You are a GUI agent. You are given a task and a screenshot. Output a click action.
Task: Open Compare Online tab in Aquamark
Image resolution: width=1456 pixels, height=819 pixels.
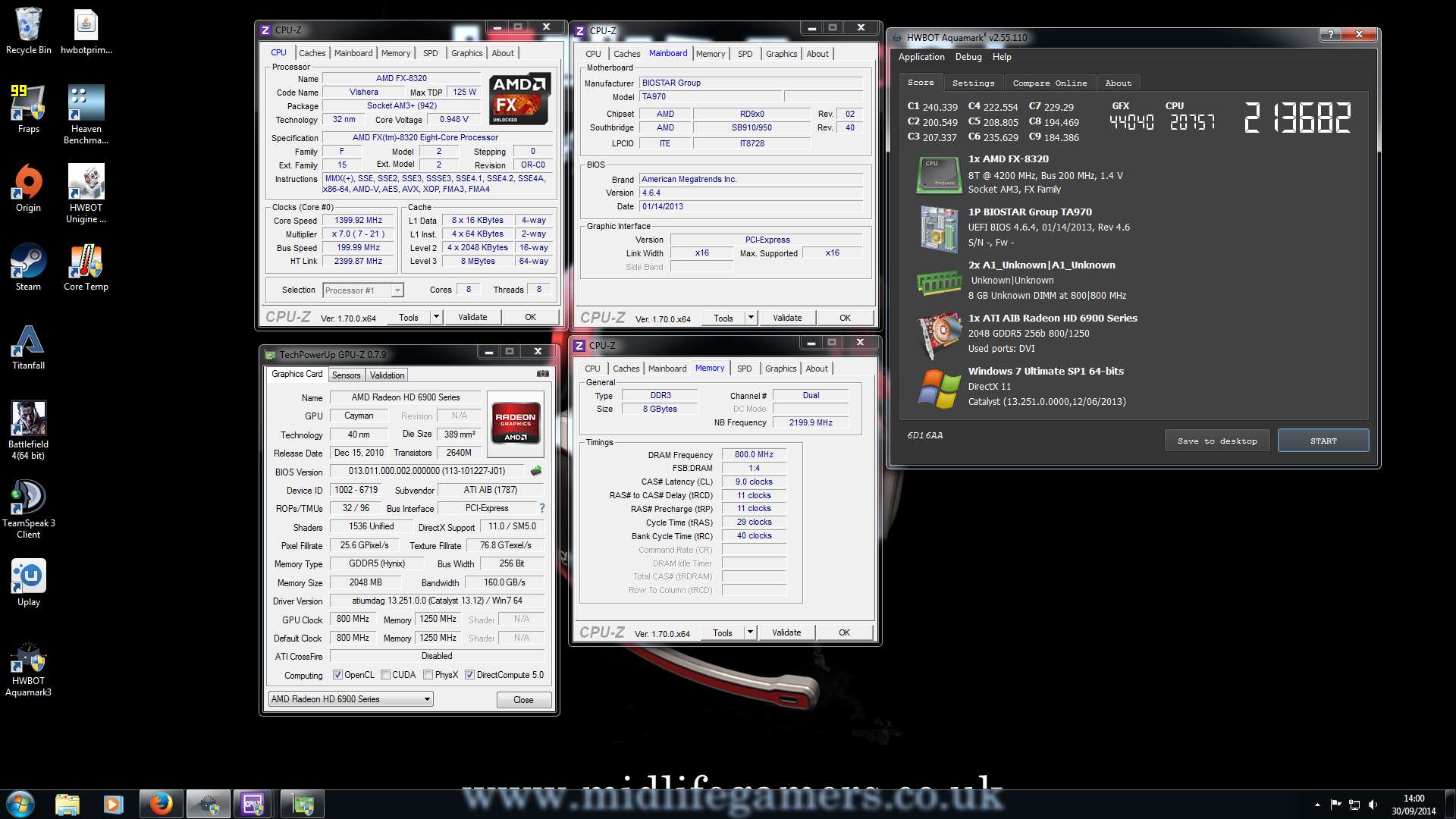click(x=1050, y=83)
